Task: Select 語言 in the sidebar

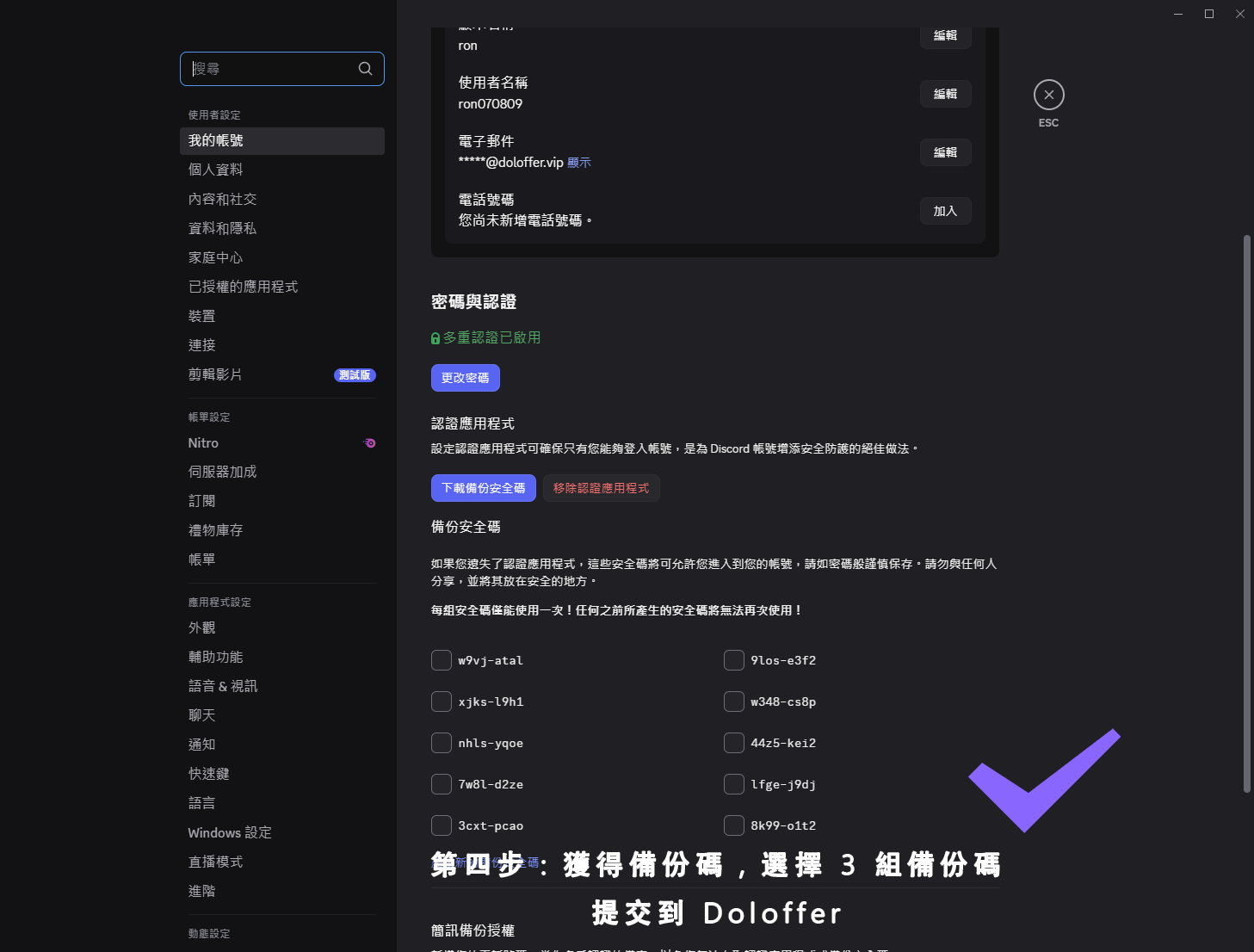Action: [282, 804]
